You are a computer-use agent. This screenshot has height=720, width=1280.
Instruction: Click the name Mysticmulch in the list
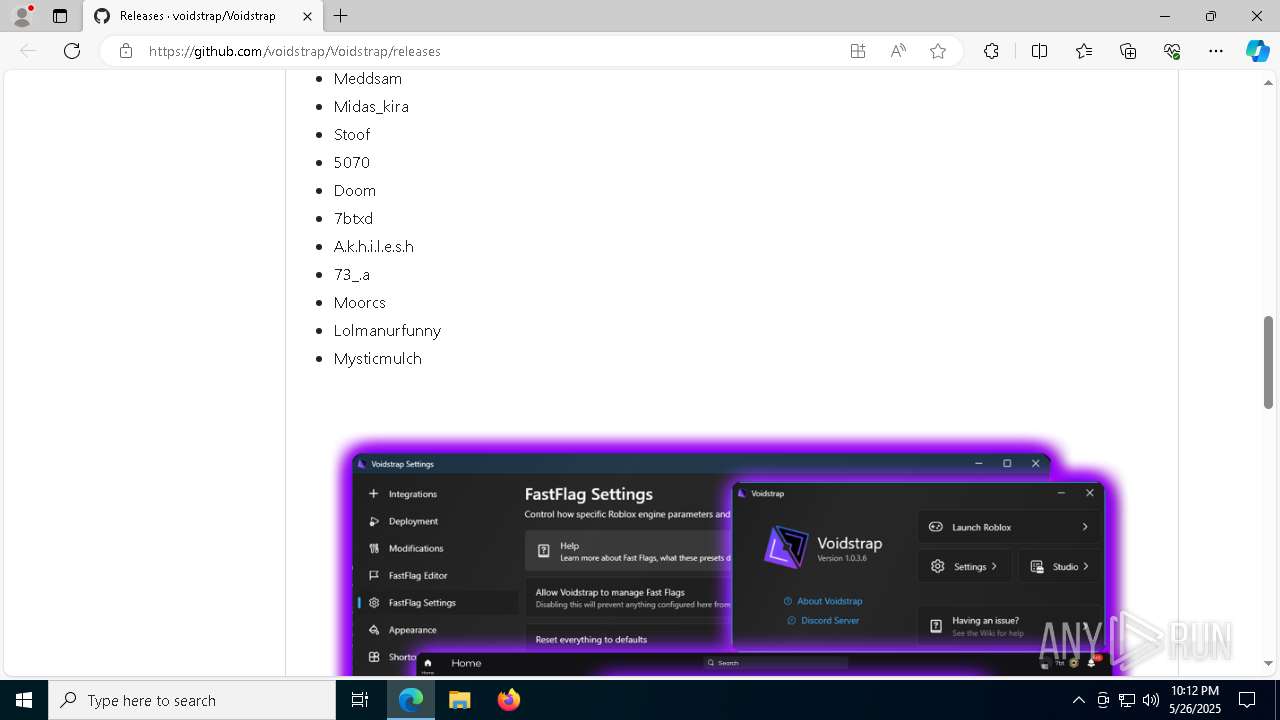(378, 358)
